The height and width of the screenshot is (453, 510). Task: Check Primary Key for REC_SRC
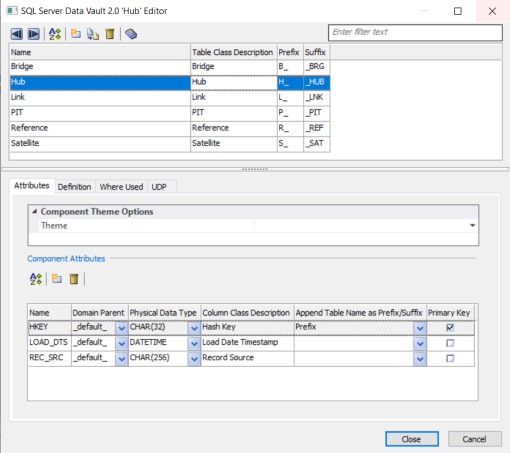(x=450, y=358)
